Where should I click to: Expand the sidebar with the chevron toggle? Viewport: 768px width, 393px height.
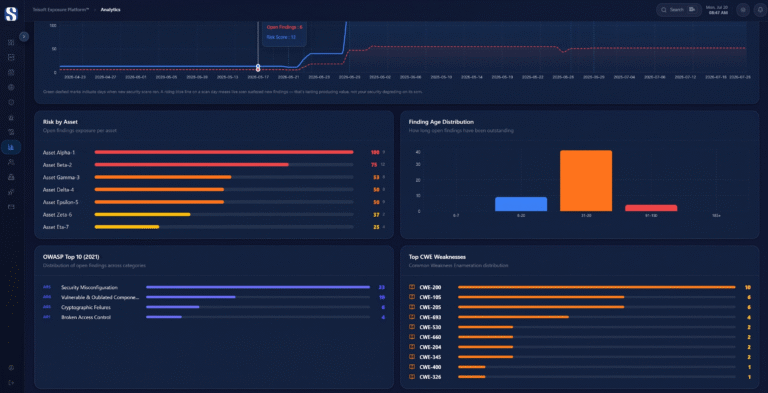point(24,36)
